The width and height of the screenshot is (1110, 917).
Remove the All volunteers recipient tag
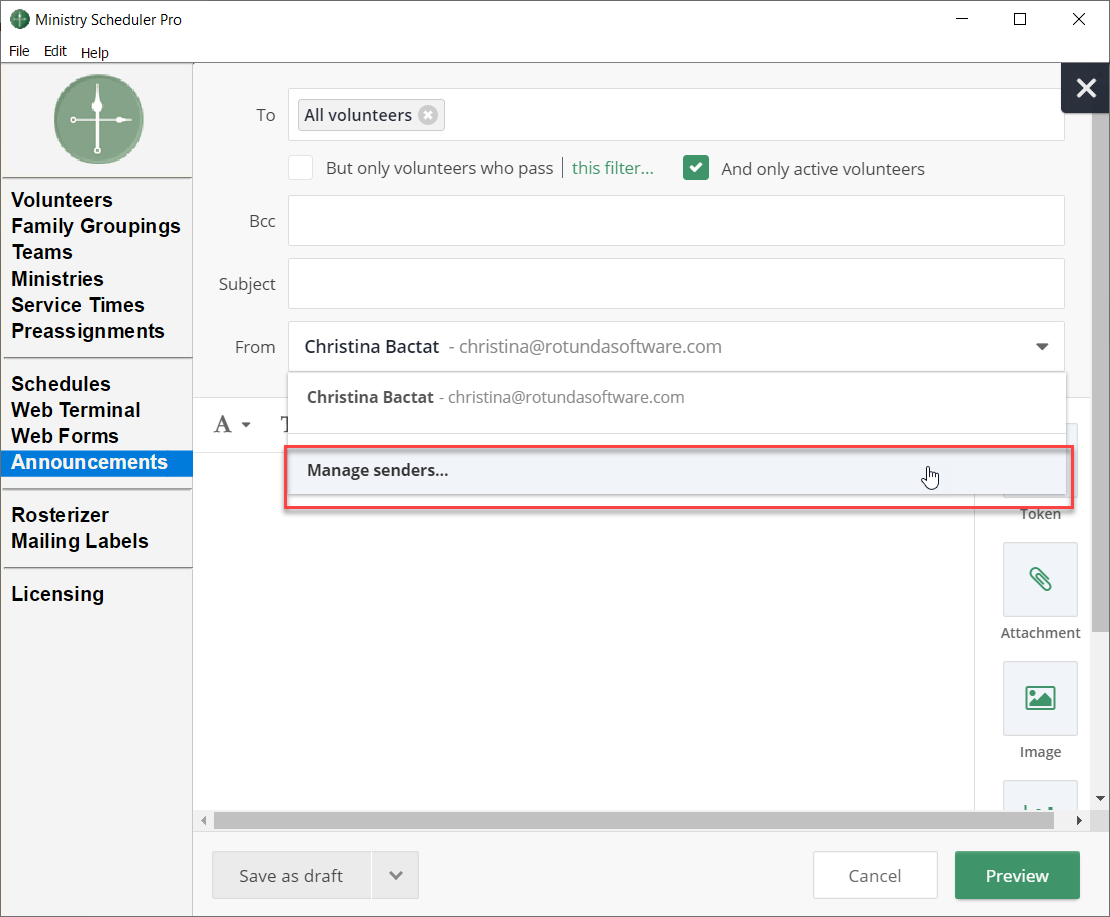pos(428,115)
